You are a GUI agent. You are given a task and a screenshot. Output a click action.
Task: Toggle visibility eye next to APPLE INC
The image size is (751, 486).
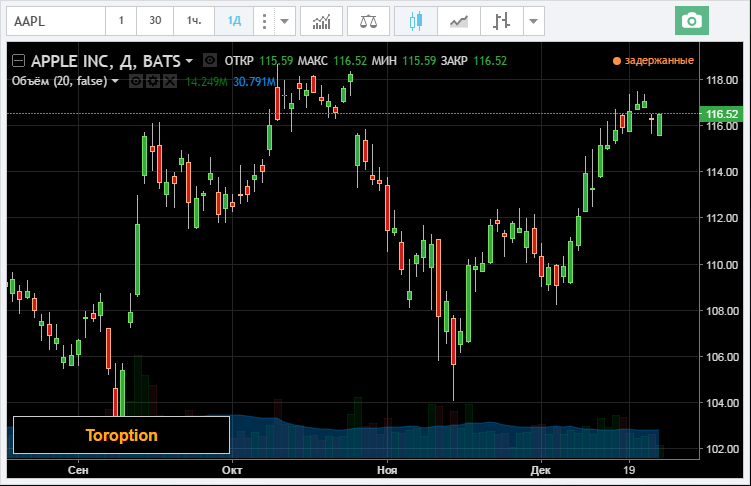tap(210, 60)
